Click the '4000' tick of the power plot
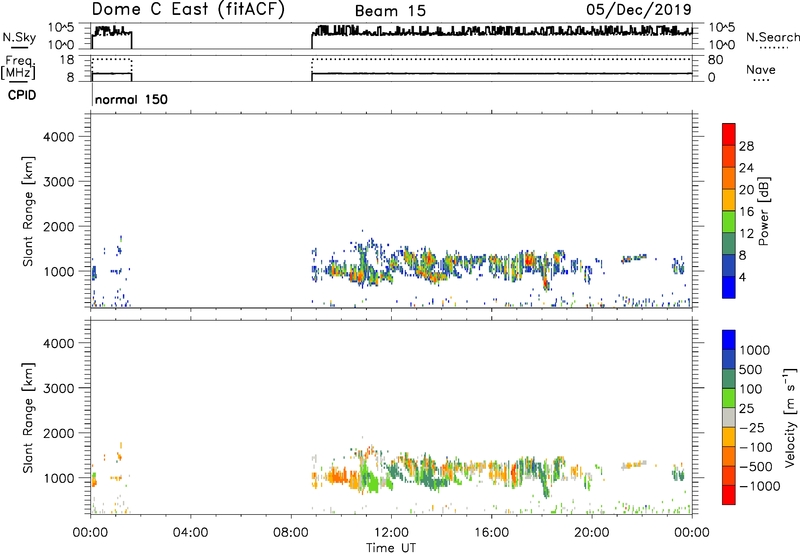Screen dimensions: 800x554 tap(59, 137)
